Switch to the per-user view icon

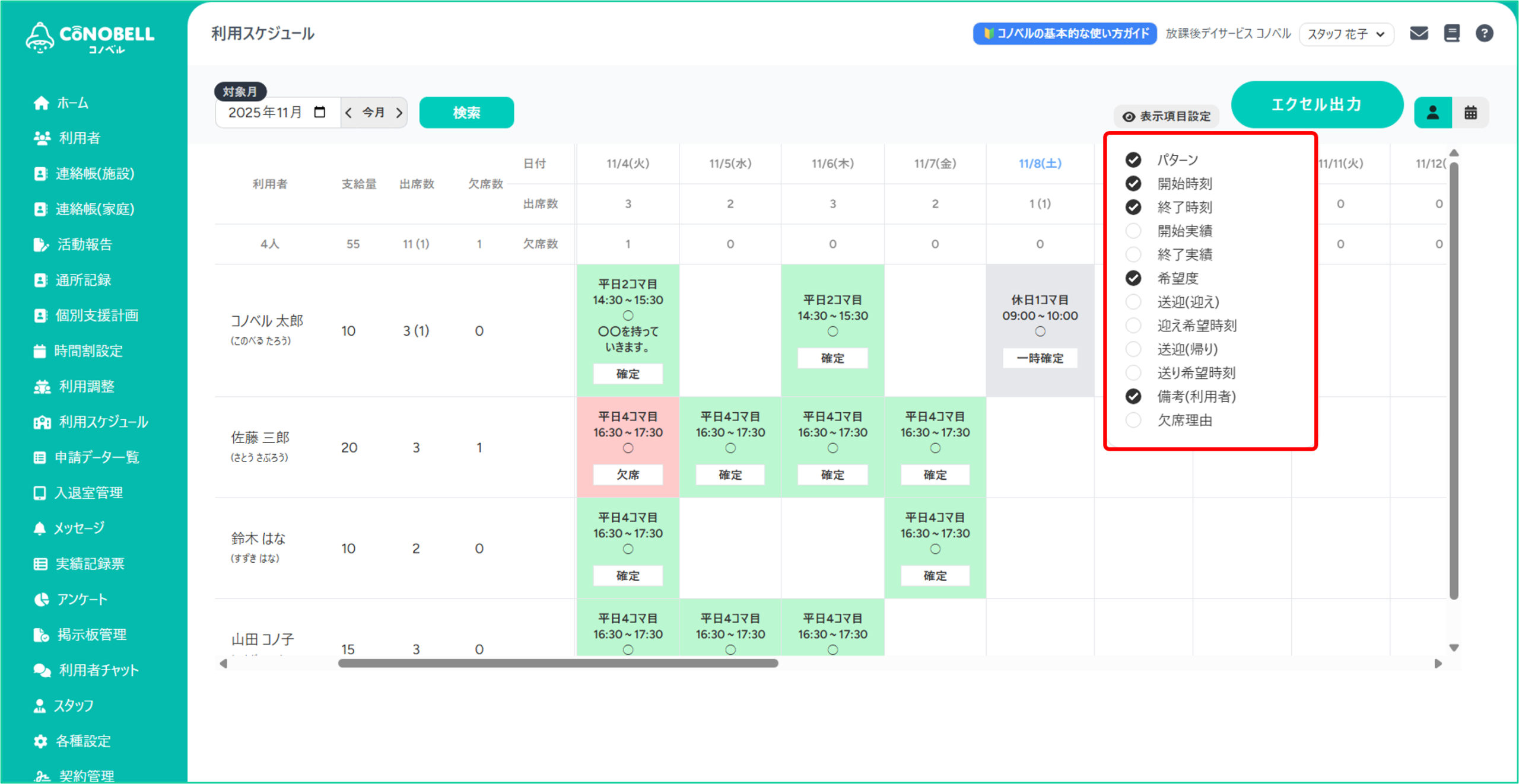1432,113
